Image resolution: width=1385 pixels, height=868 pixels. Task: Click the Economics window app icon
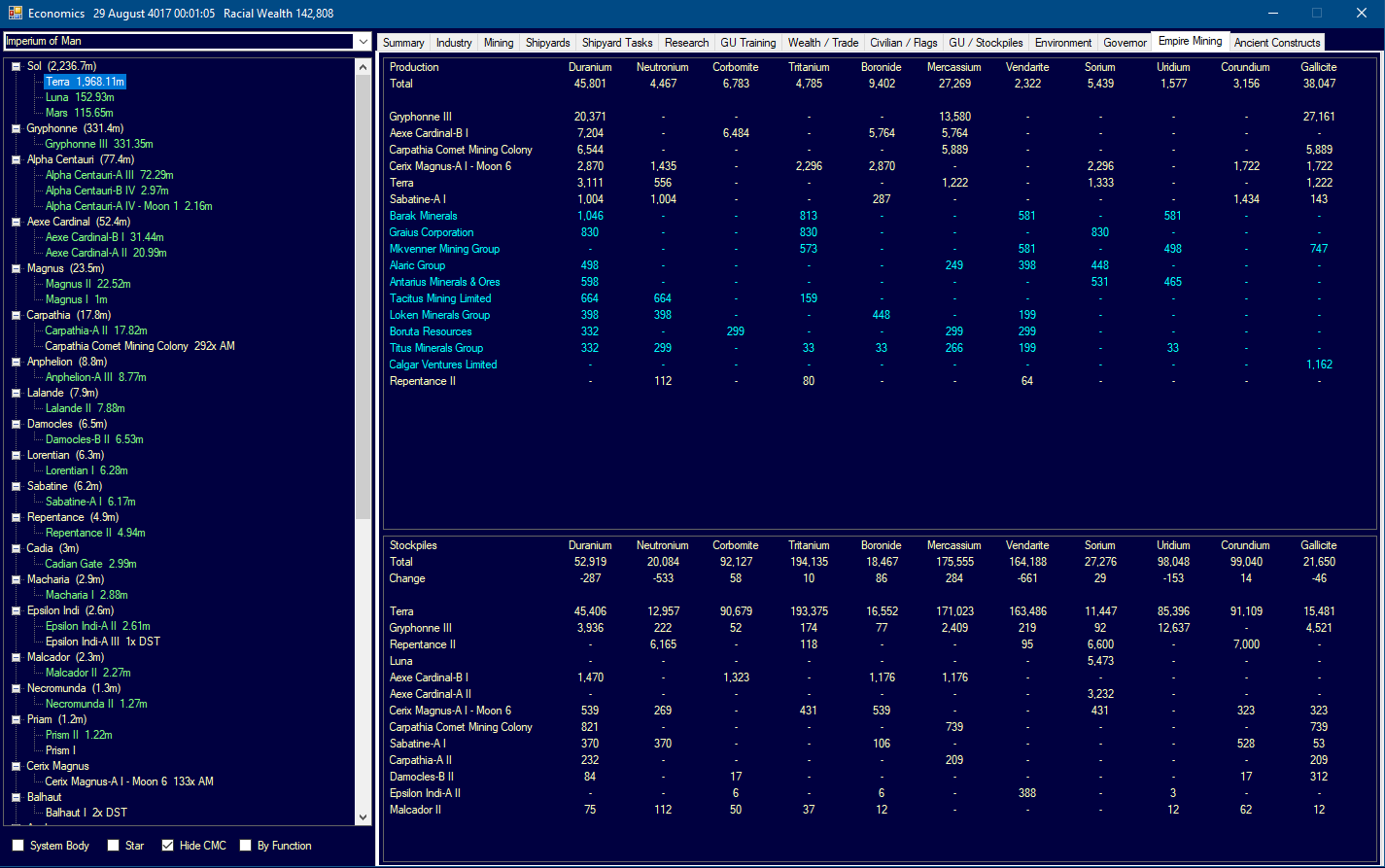[15, 13]
